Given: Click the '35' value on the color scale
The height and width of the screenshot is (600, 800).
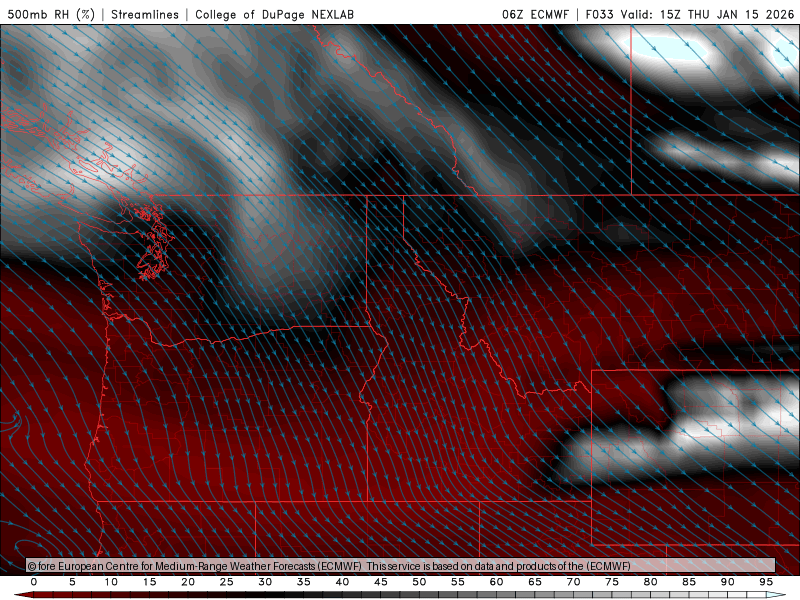Looking at the screenshot, I should pos(304,582).
